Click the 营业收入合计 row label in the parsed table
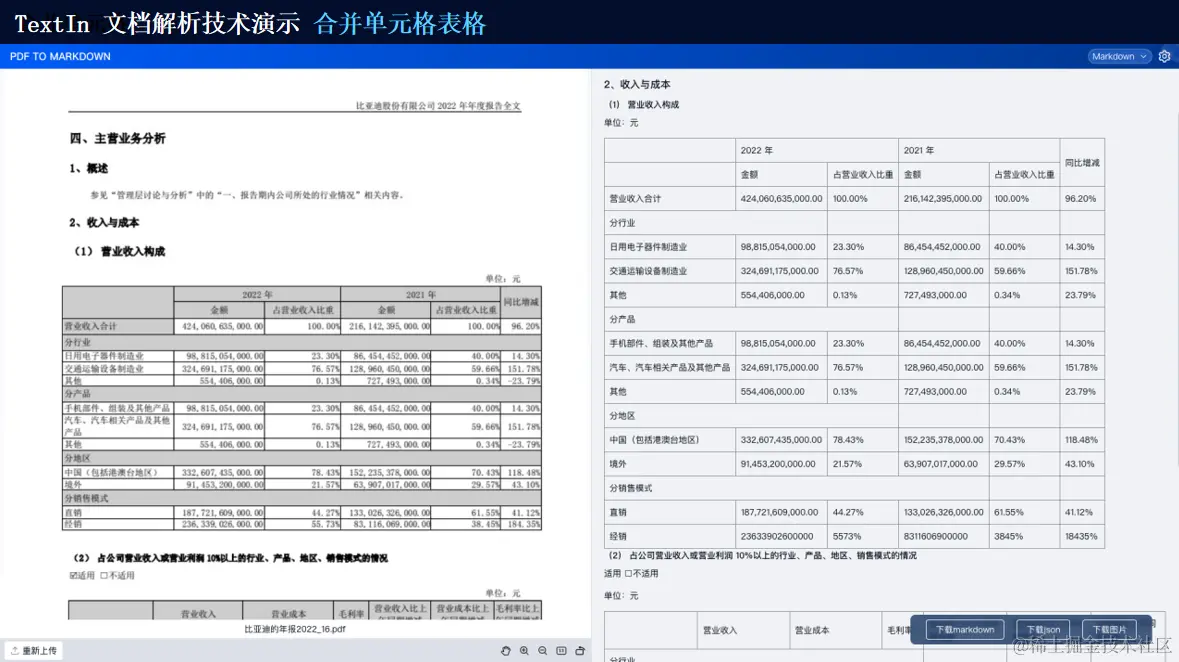 [x=635, y=199]
